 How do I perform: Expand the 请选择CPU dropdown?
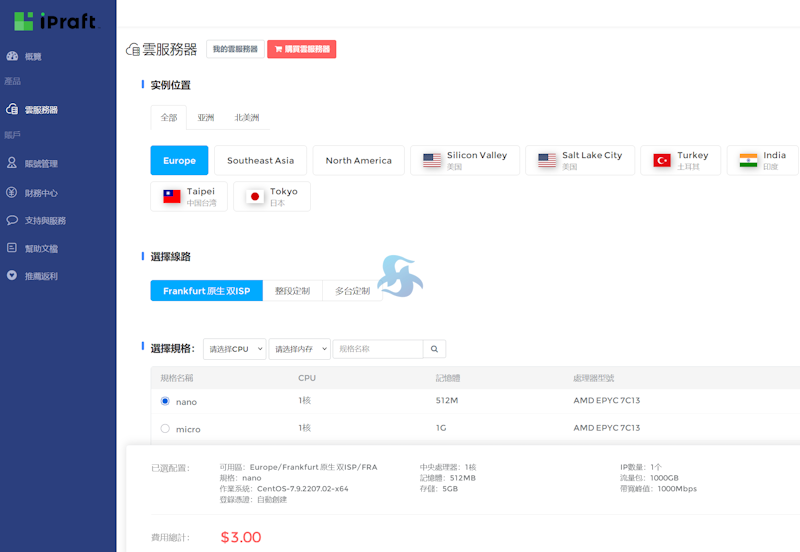pyautogui.click(x=235, y=349)
